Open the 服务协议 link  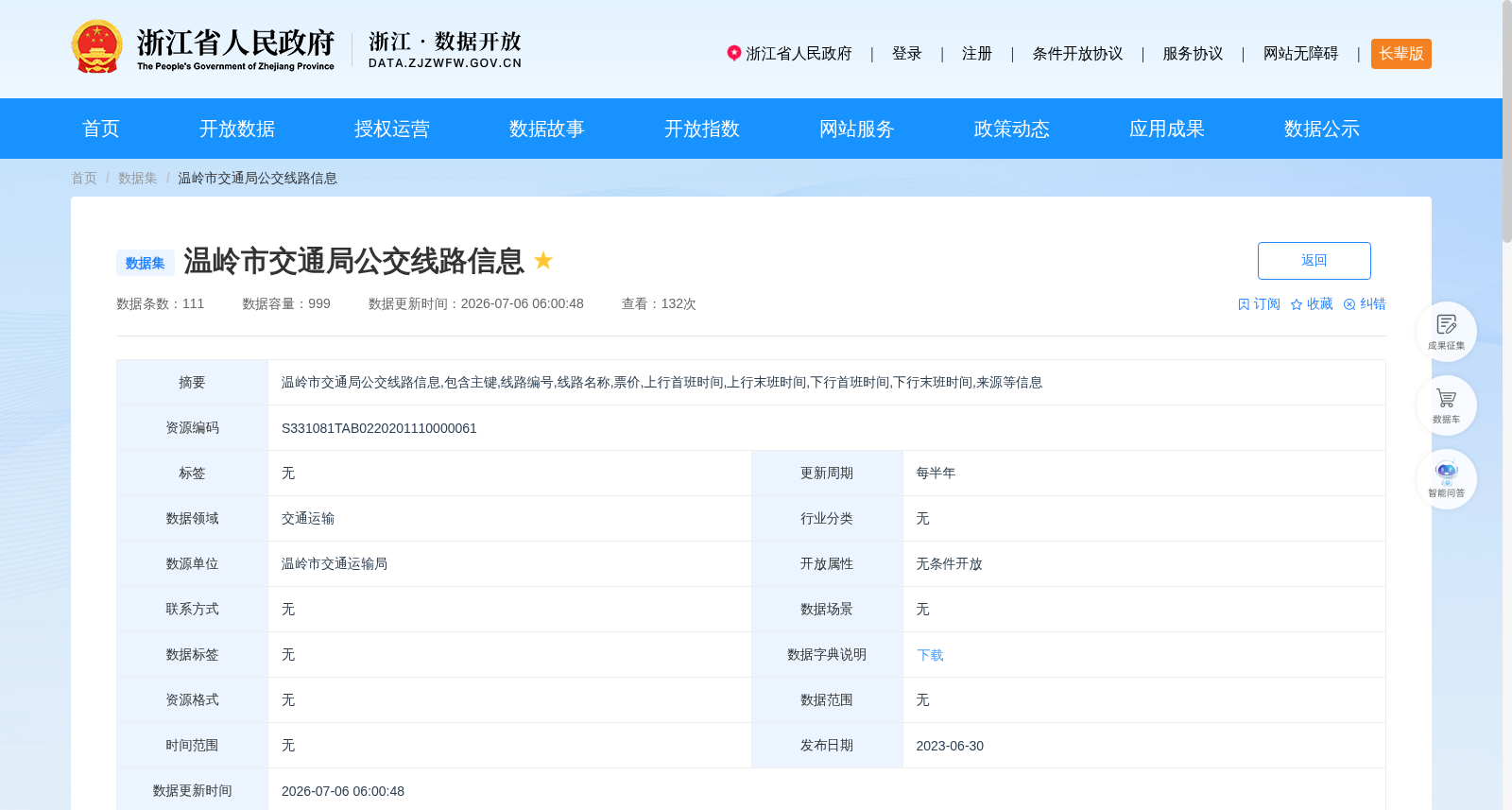pos(1193,54)
